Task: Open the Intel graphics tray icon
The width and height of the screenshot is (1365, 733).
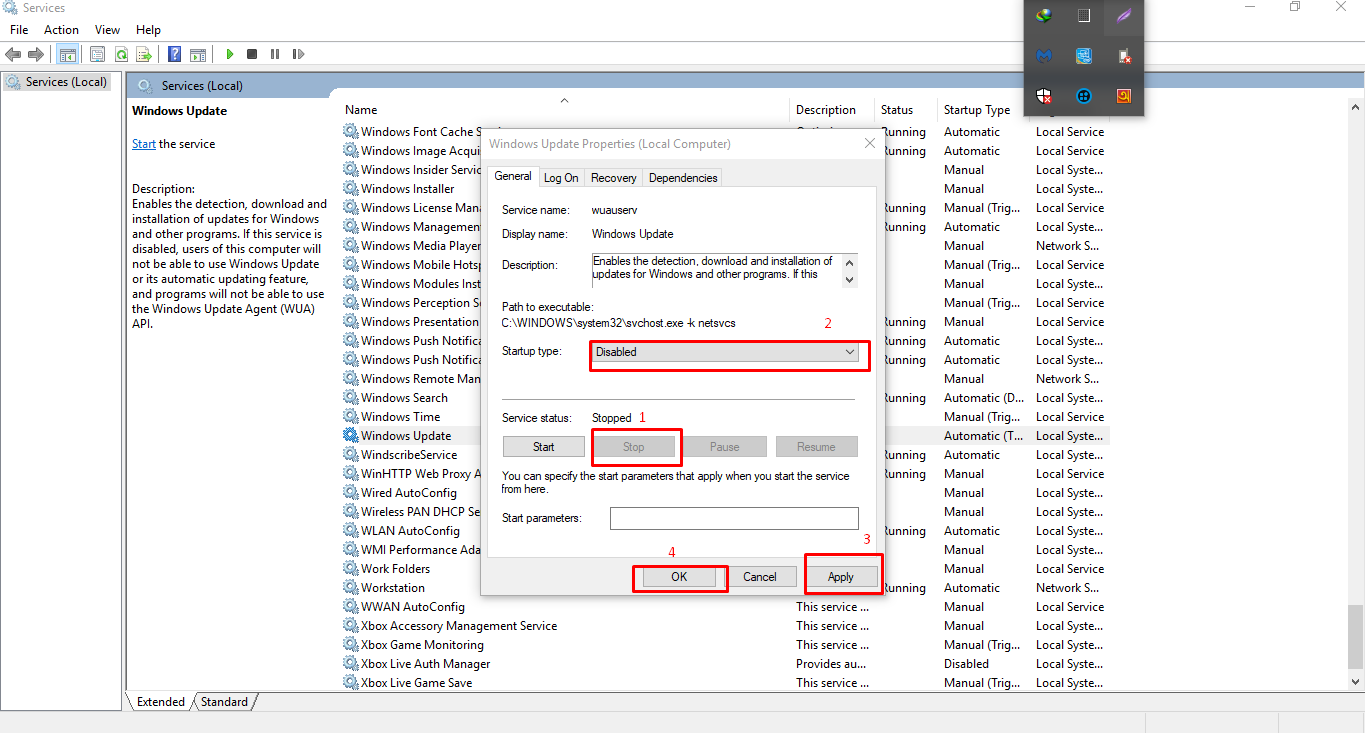Action: pos(1084,56)
